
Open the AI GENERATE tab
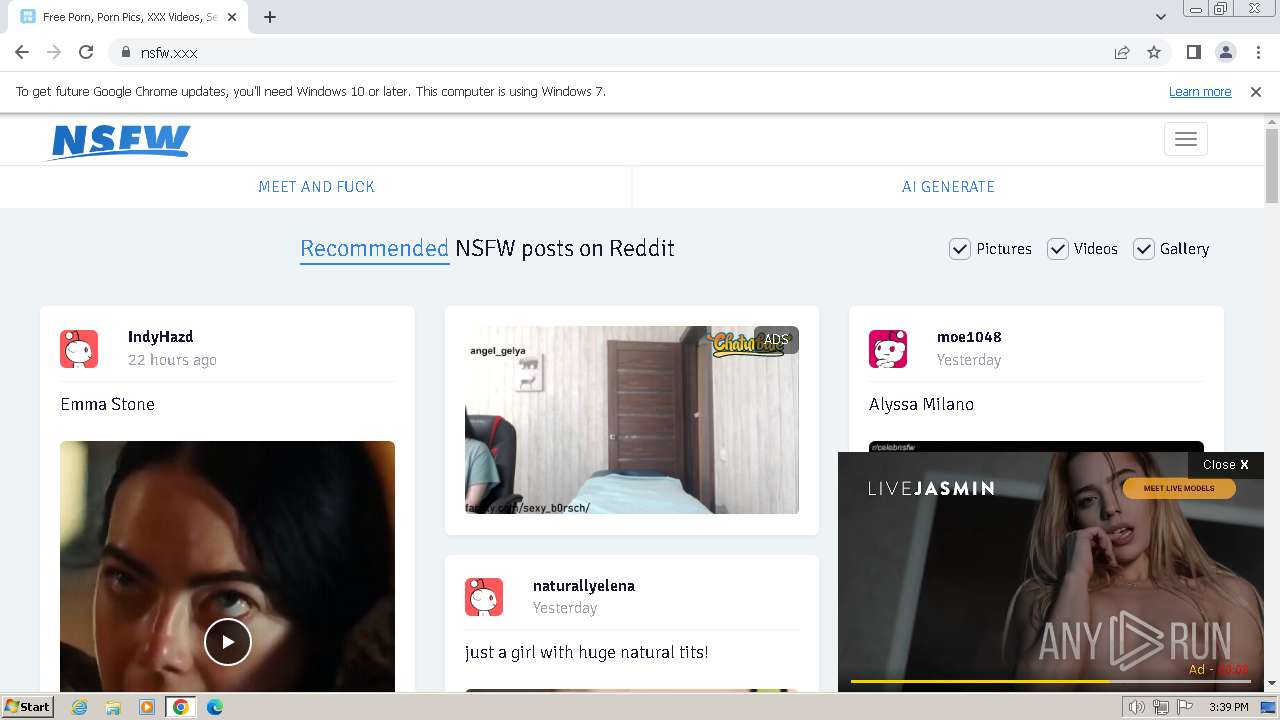pos(948,187)
